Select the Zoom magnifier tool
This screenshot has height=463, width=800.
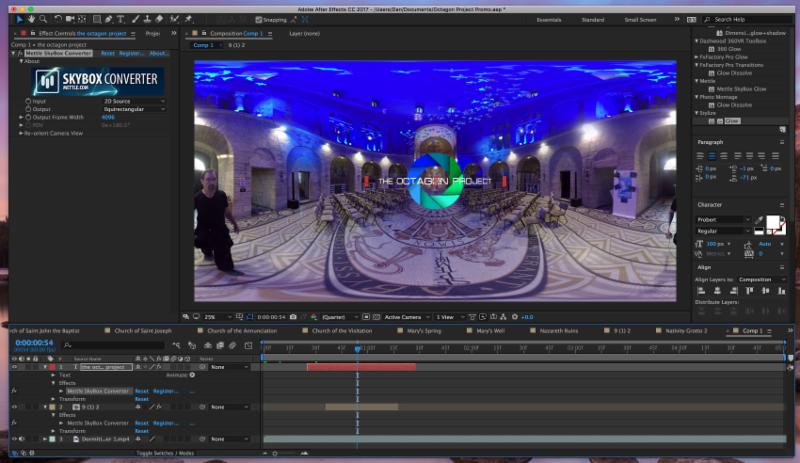pos(43,19)
